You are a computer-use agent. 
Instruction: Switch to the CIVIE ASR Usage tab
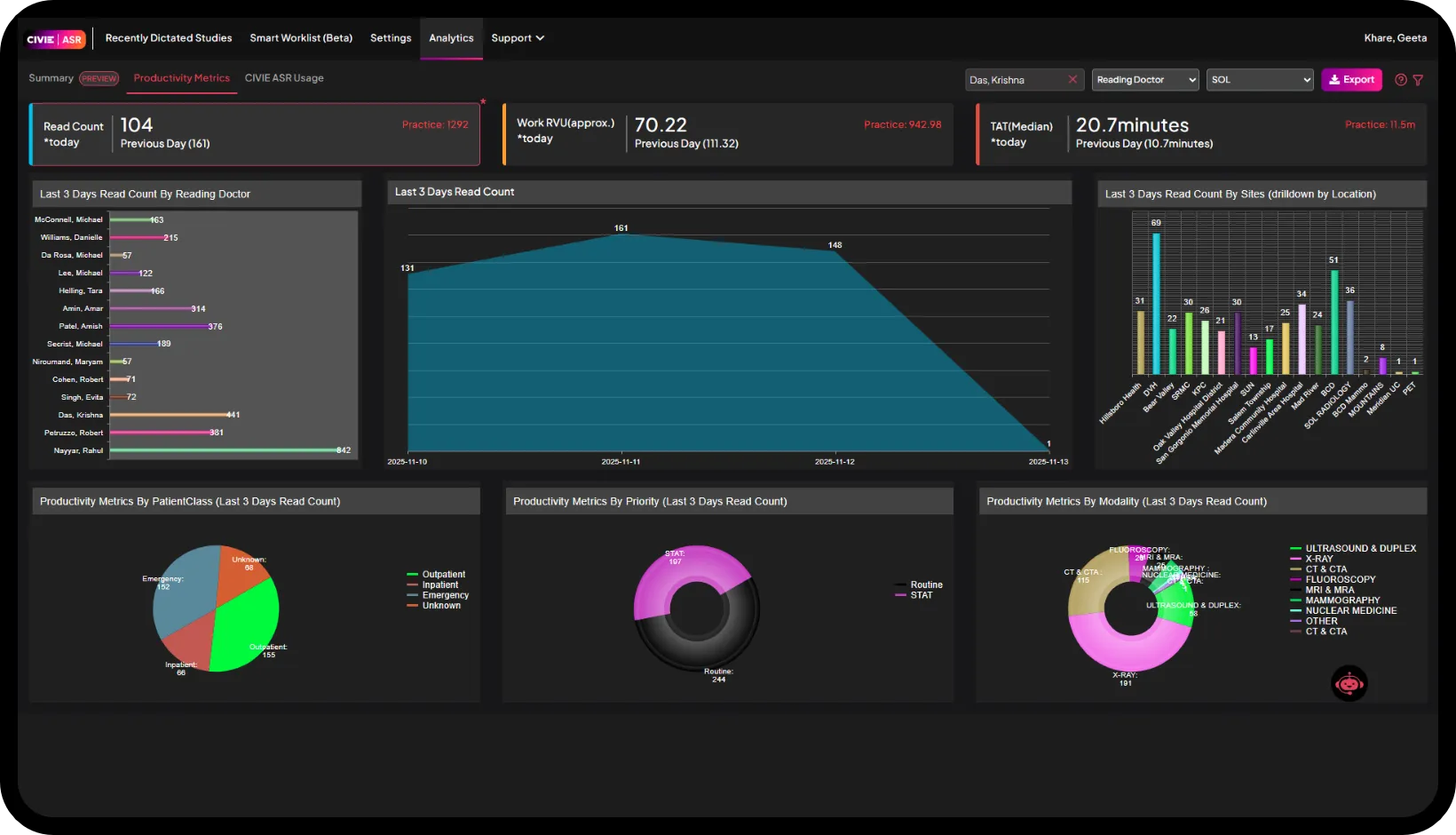(x=284, y=78)
